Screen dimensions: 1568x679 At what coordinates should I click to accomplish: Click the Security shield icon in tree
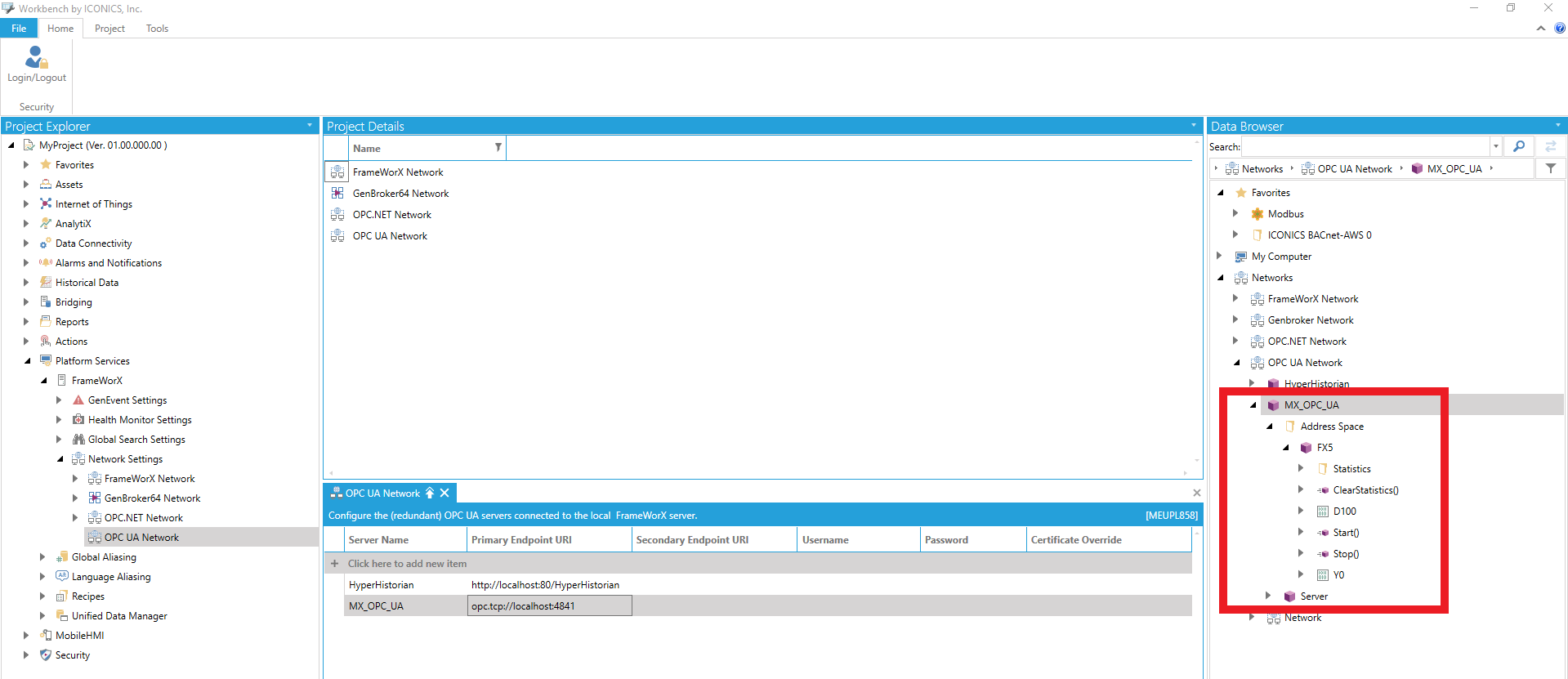click(46, 655)
